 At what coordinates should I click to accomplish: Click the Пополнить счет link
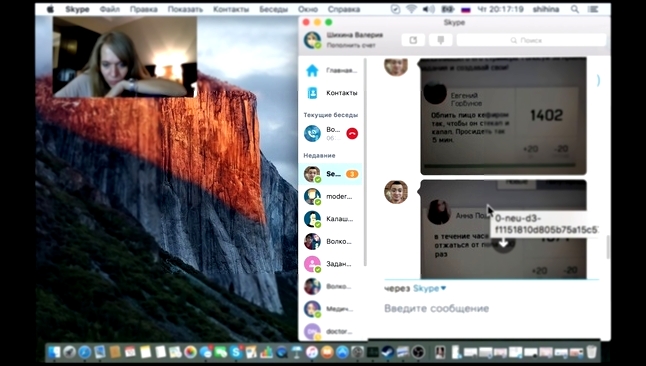click(351, 45)
